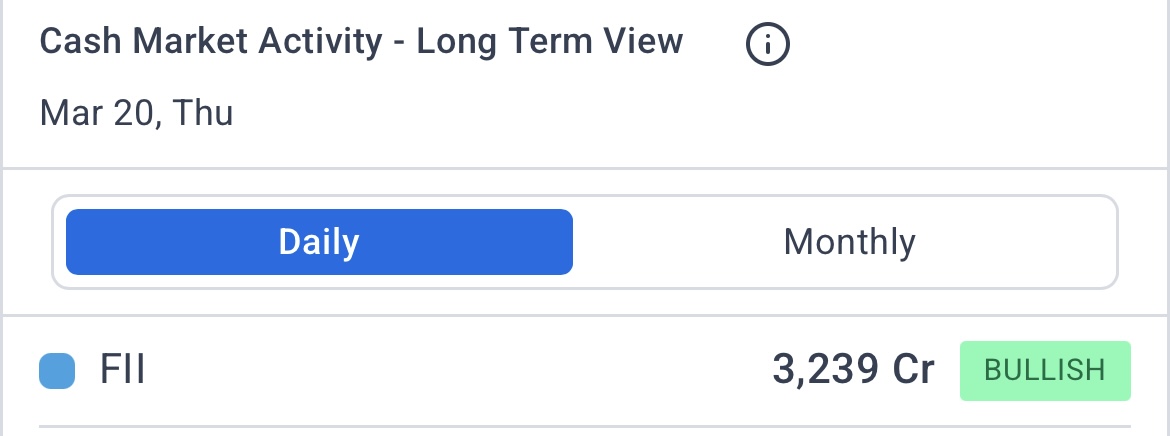Click the info icon beside the title

coord(768,45)
